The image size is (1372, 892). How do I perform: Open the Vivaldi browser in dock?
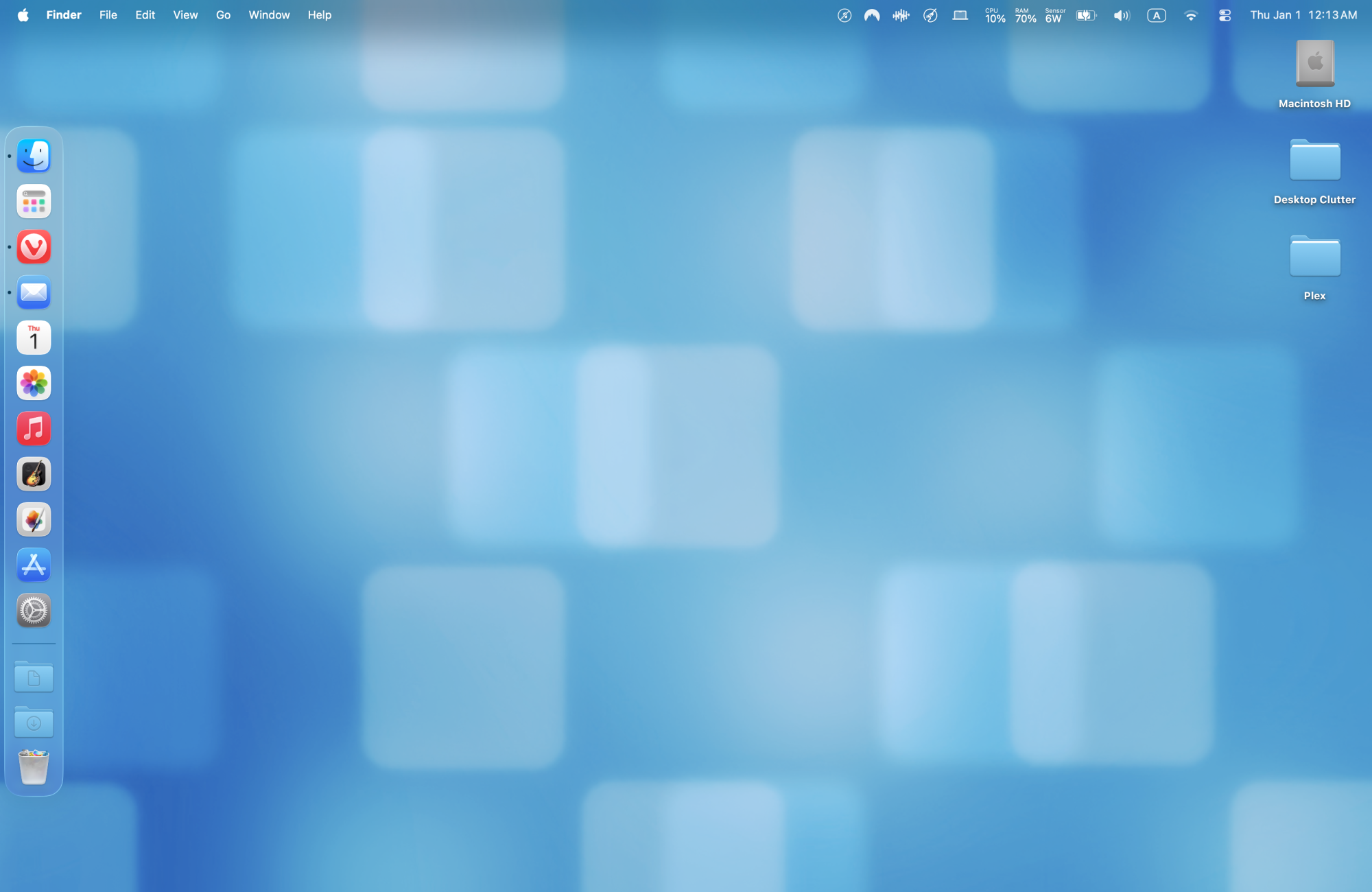34,247
